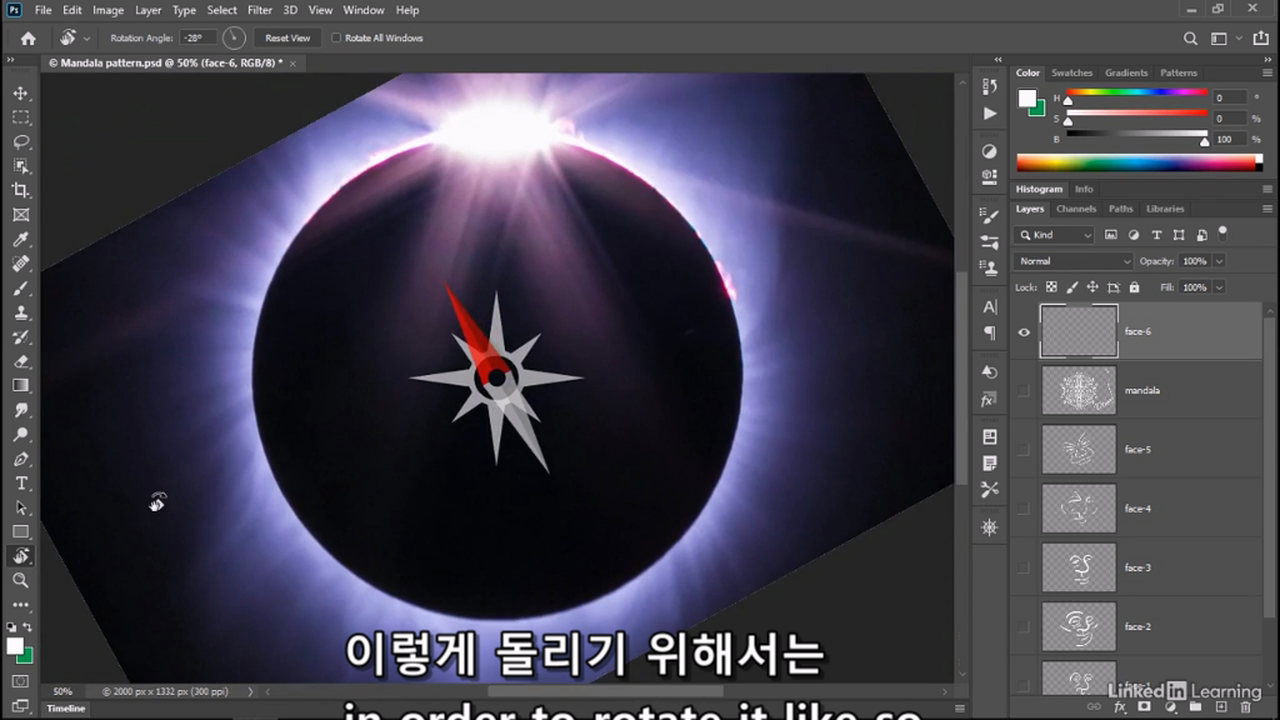The image size is (1280, 720).
Task: Switch to the Channels tab
Action: tap(1076, 209)
